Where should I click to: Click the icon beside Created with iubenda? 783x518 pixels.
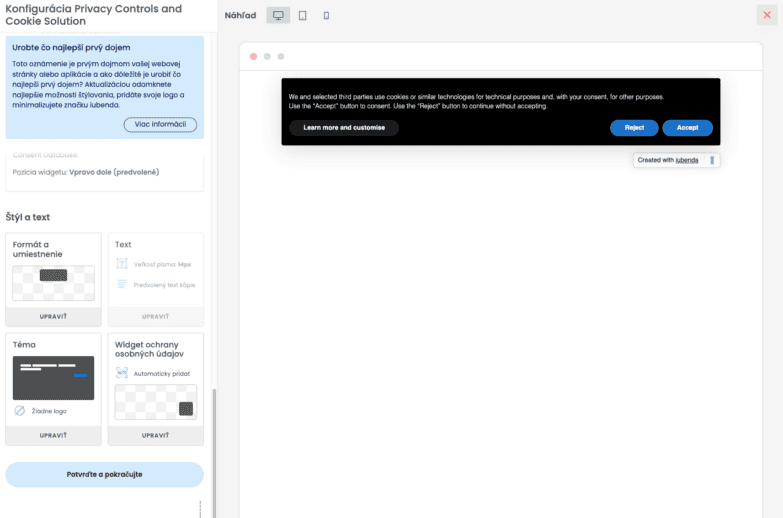tap(712, 160)
